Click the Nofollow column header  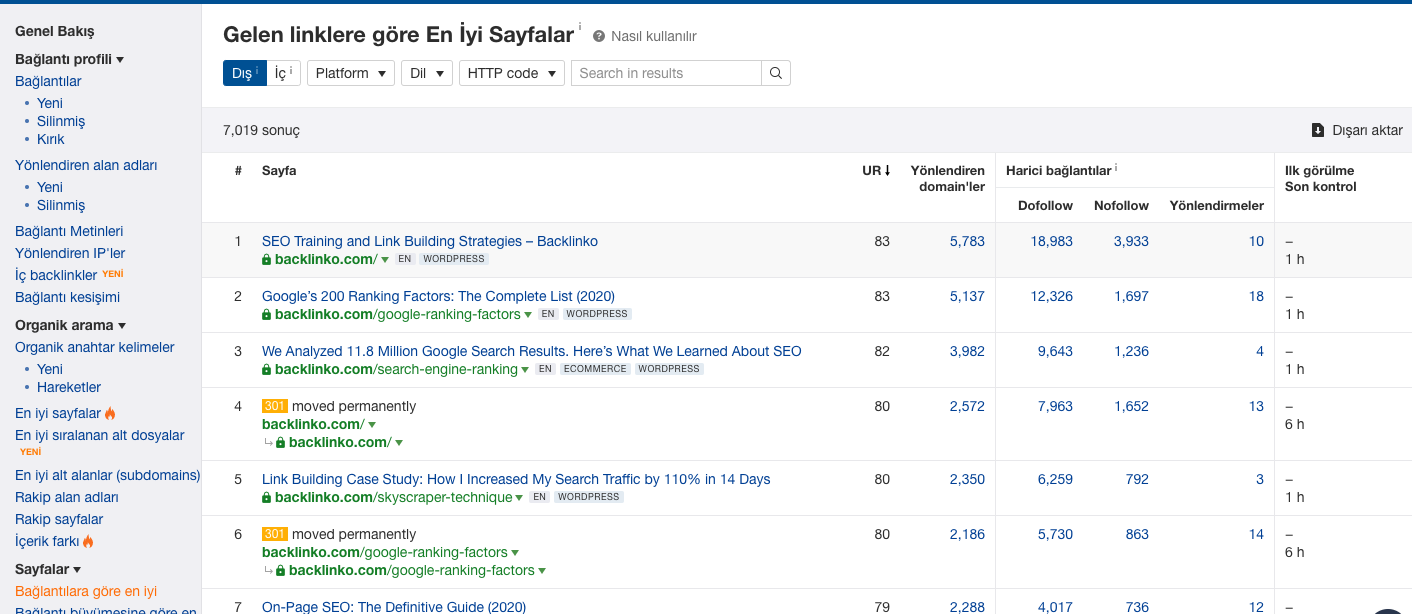pos(1121,205)
